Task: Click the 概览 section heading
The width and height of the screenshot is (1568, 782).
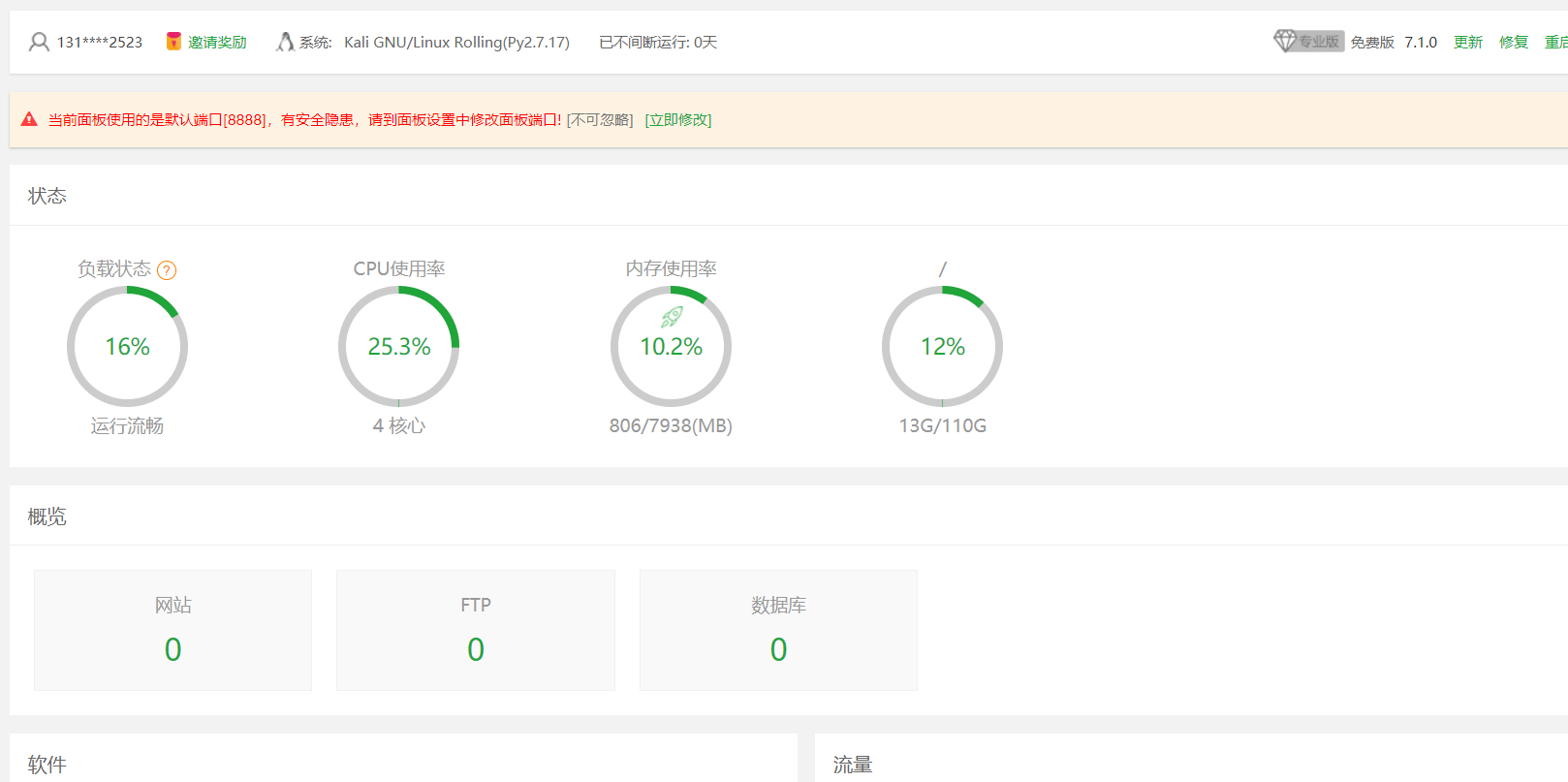Action: [x=47, y=516]
